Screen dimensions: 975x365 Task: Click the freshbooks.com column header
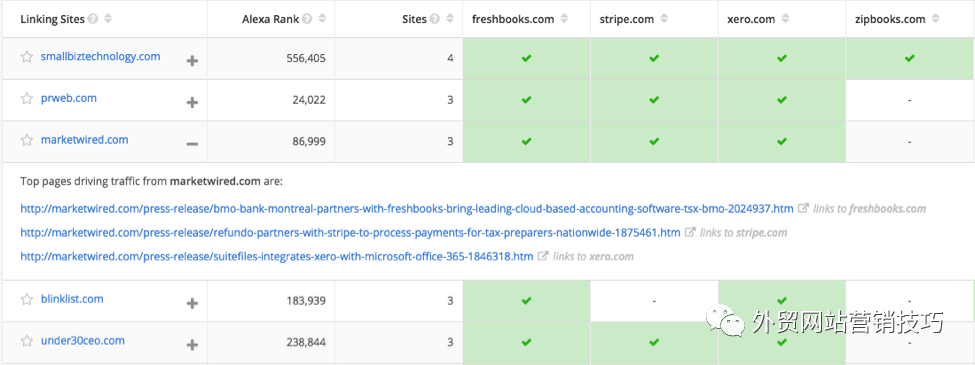tap(513, 19)
